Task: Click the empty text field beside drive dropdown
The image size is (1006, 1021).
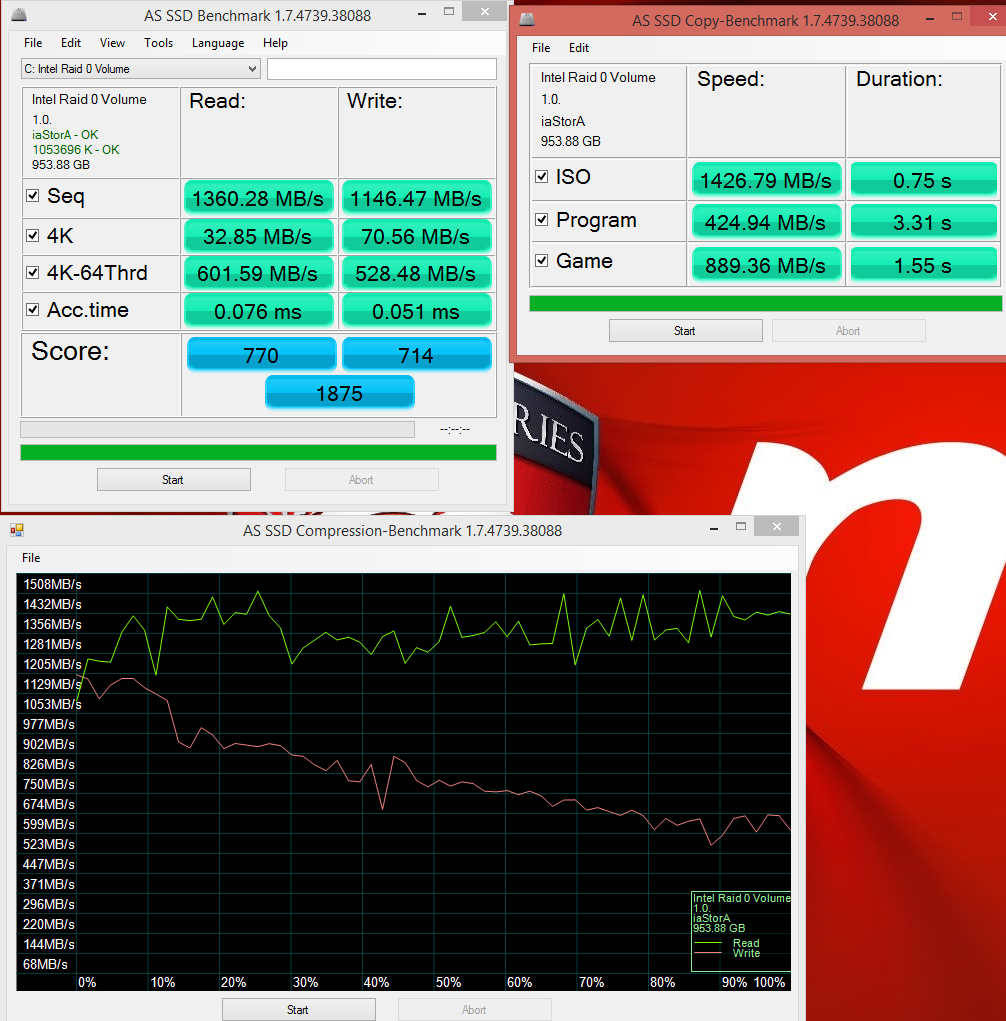Action: click(382, 68)
